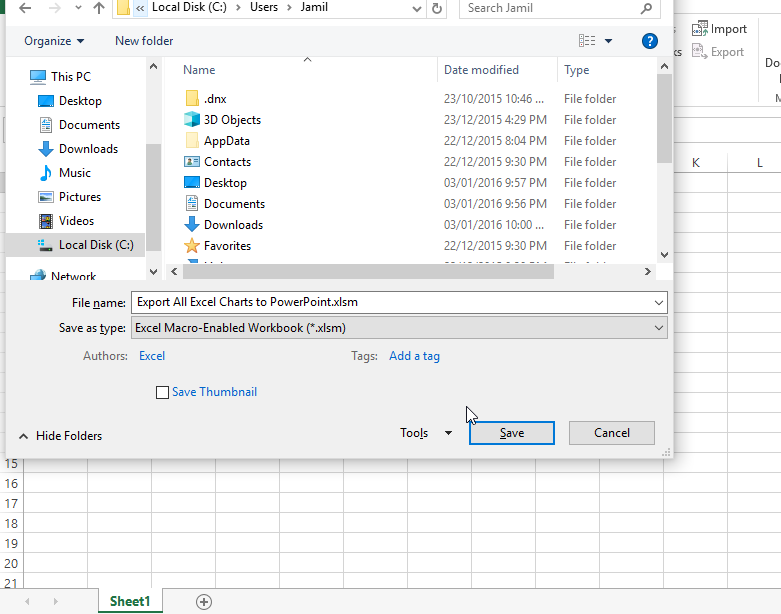Open the 3D Objects folder
The width and height of the screenshot is (781, 614).
pyautogui.click(x=232, y=120)
